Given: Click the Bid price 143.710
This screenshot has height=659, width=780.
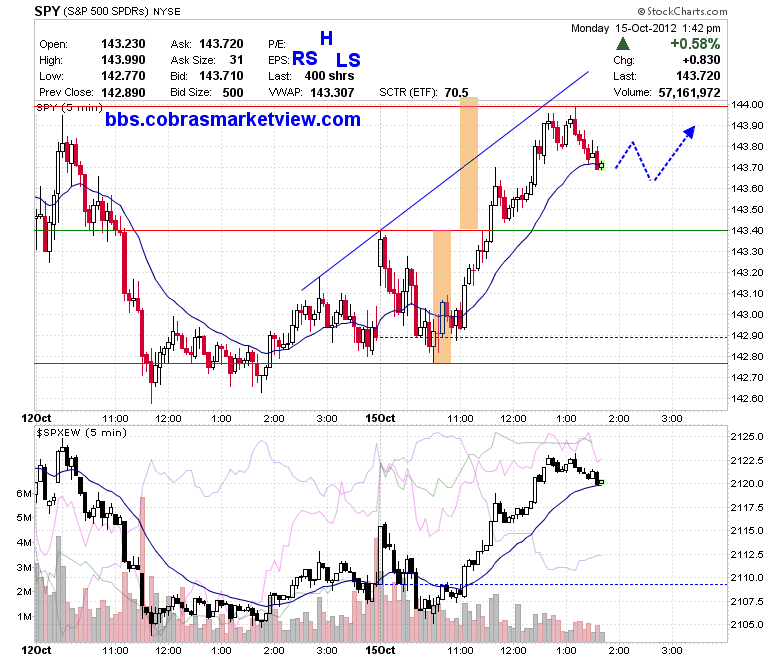Looking at the screenshot, I should (x=221, y=76).
